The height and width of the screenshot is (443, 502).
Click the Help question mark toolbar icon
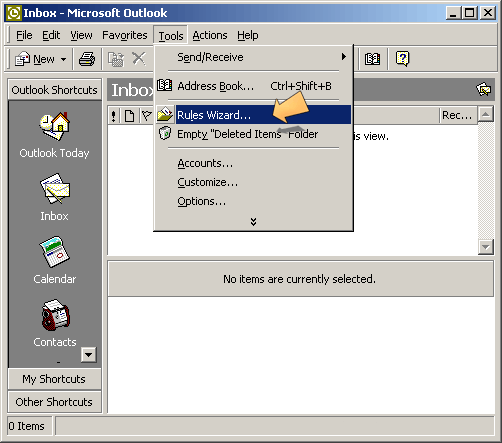(x=402, y=59)
